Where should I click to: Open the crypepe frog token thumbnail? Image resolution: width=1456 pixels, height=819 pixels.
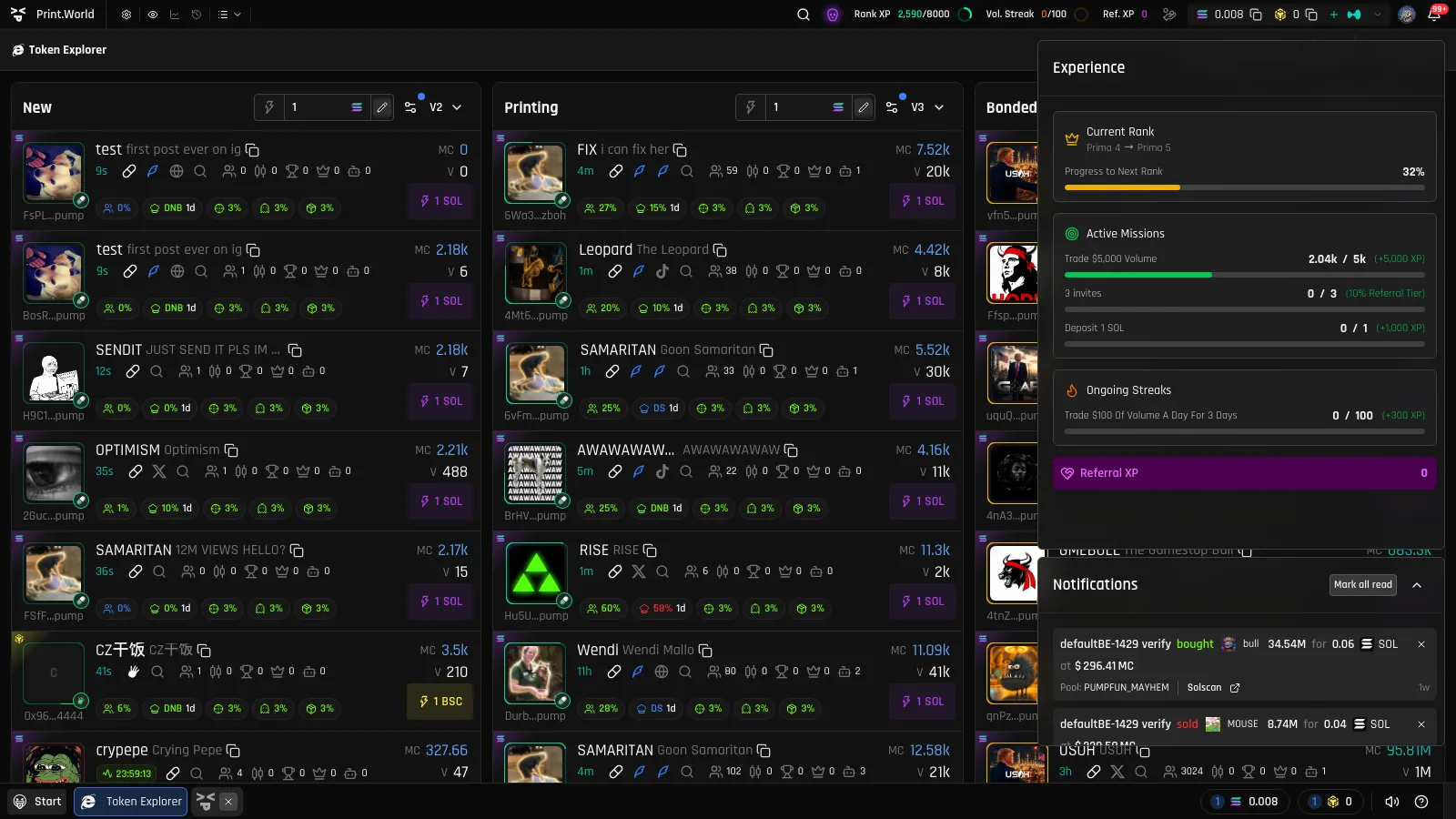coord(54,764)
